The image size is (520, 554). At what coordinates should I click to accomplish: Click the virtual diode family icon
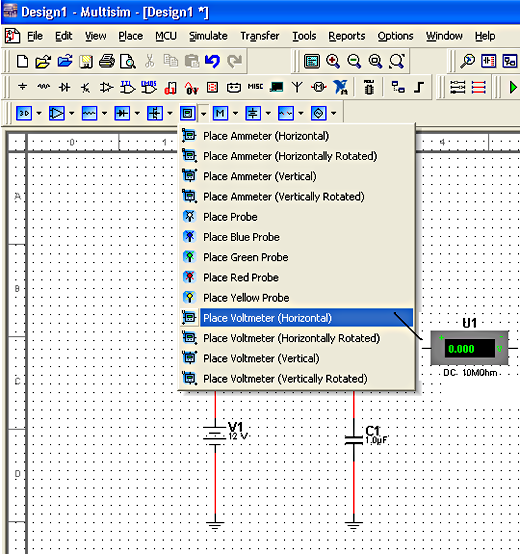pos(122,113)
